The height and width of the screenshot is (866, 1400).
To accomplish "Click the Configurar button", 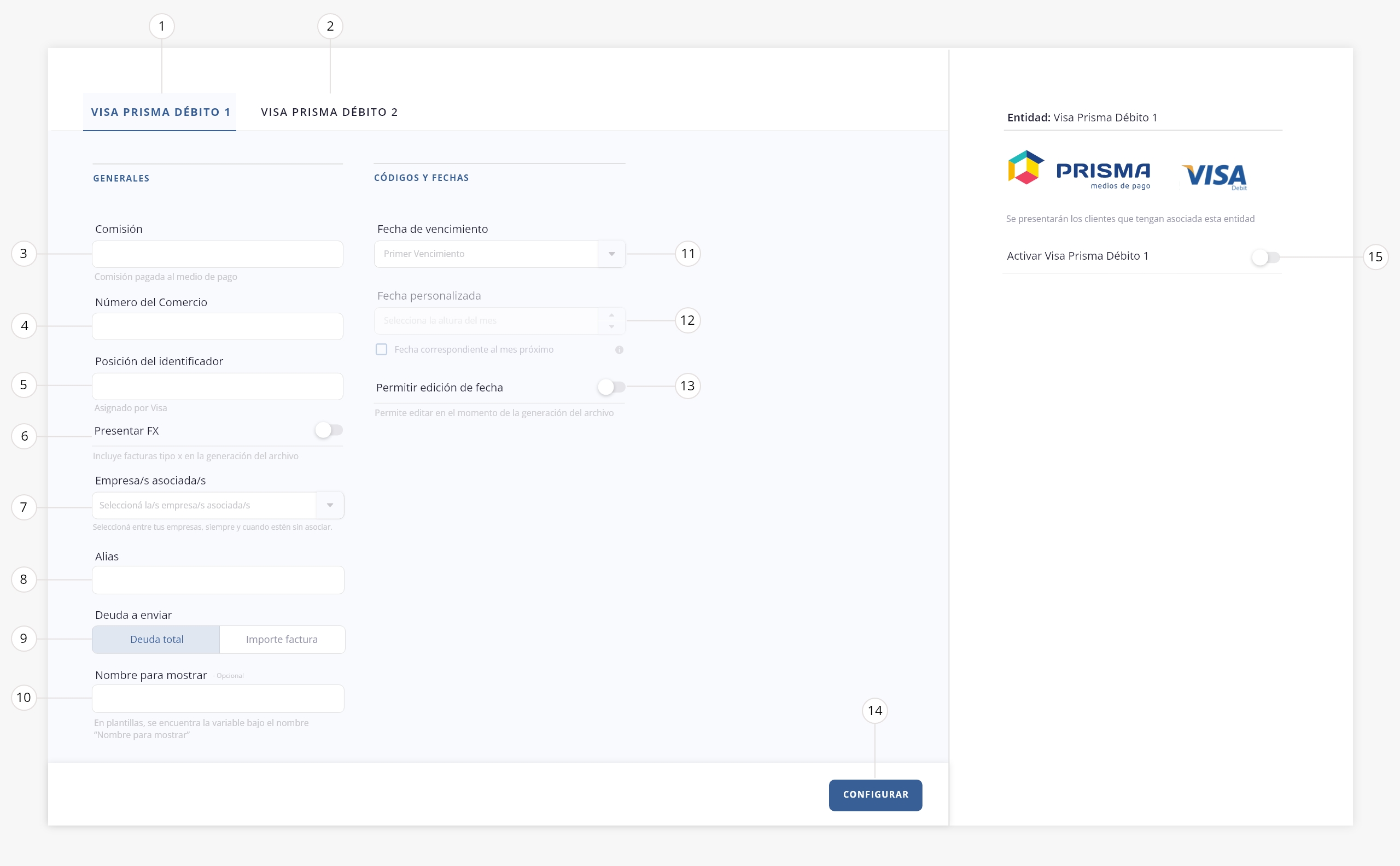I will [876, 795].
